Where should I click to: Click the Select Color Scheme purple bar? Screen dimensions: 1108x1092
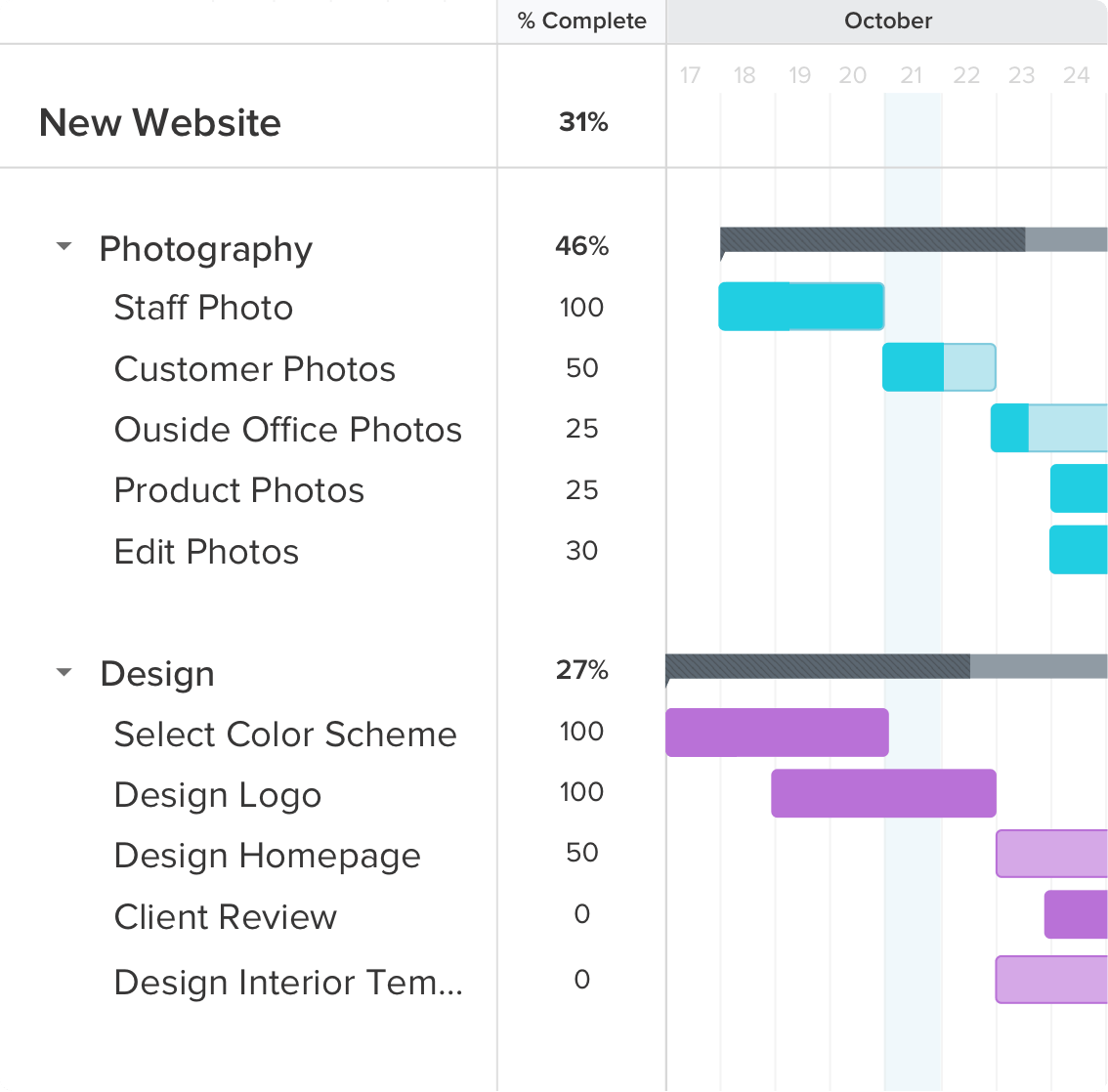(777, 733)
